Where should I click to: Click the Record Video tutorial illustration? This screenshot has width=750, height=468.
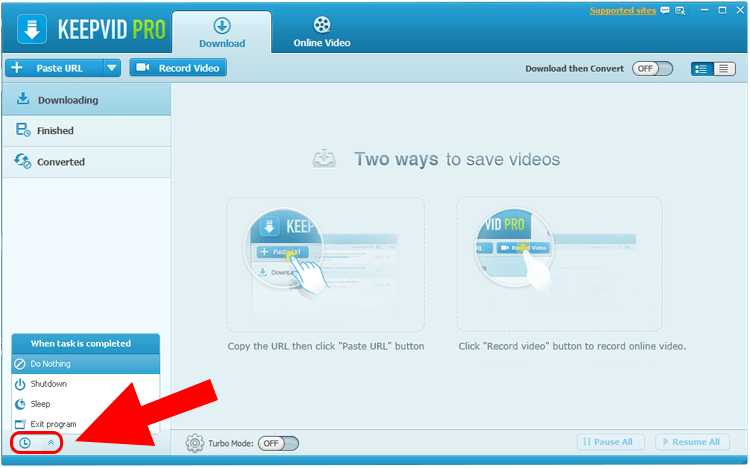coord(560,263)
